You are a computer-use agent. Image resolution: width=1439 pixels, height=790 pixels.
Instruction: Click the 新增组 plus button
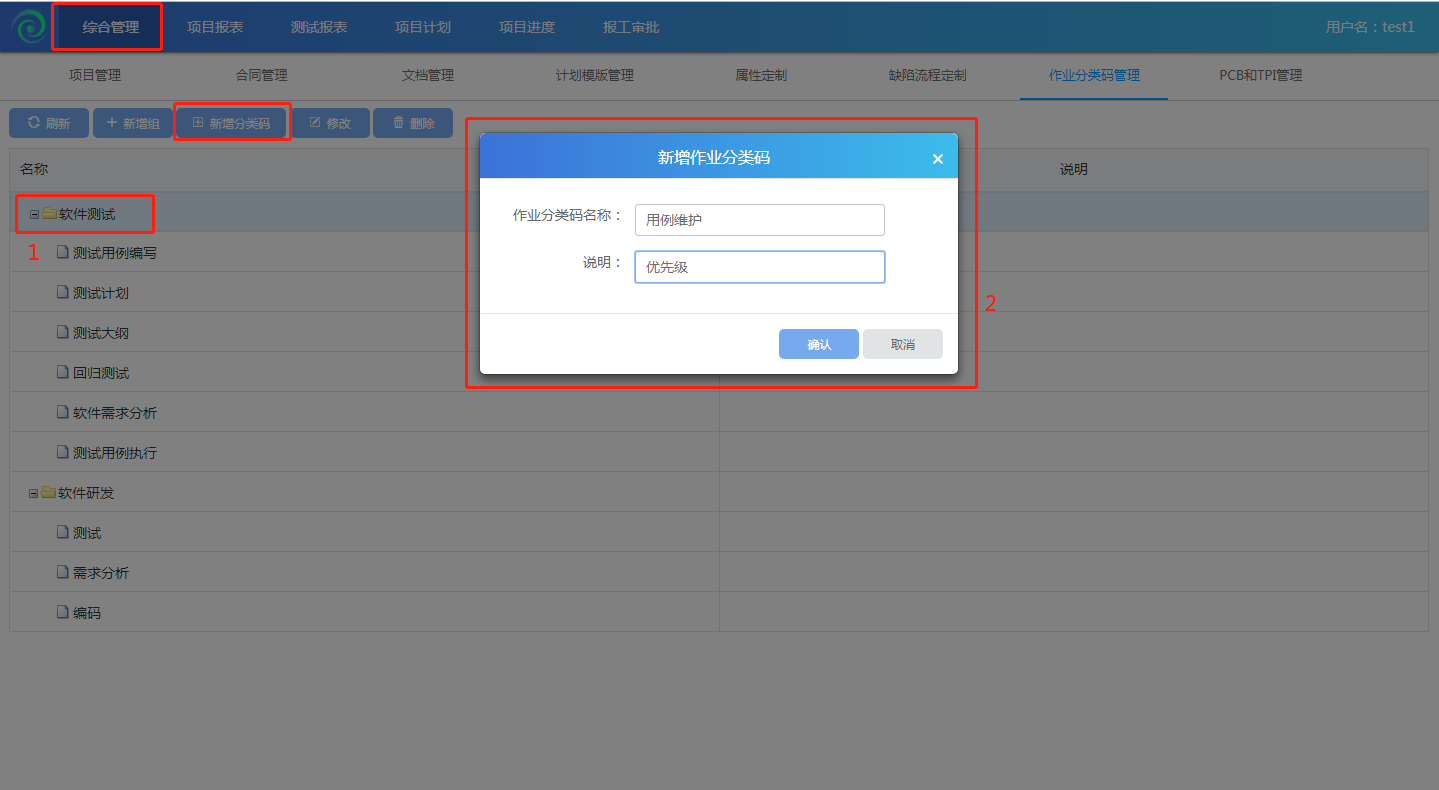[132, 123]
